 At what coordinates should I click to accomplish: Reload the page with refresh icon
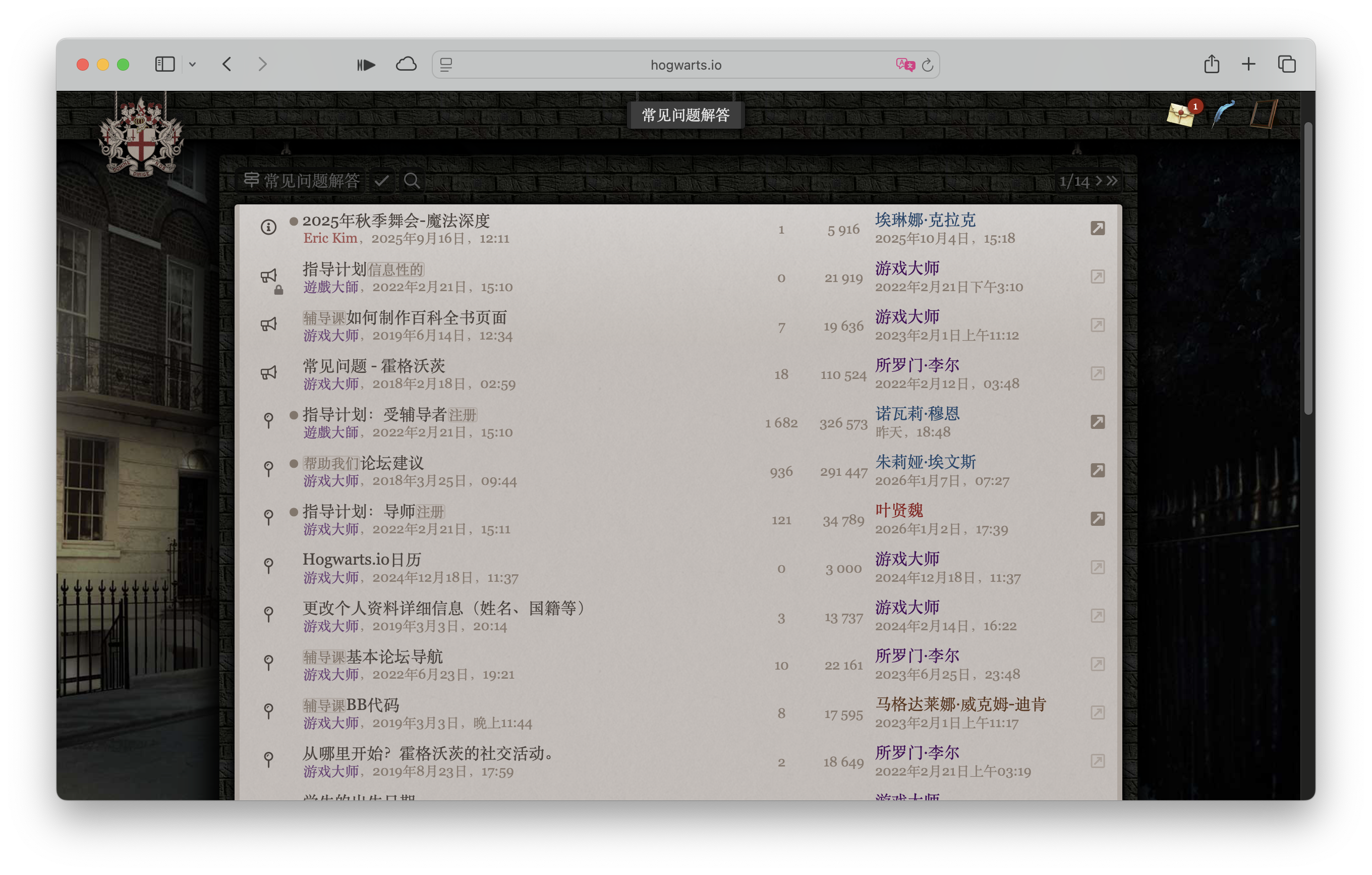click(928, 65)
